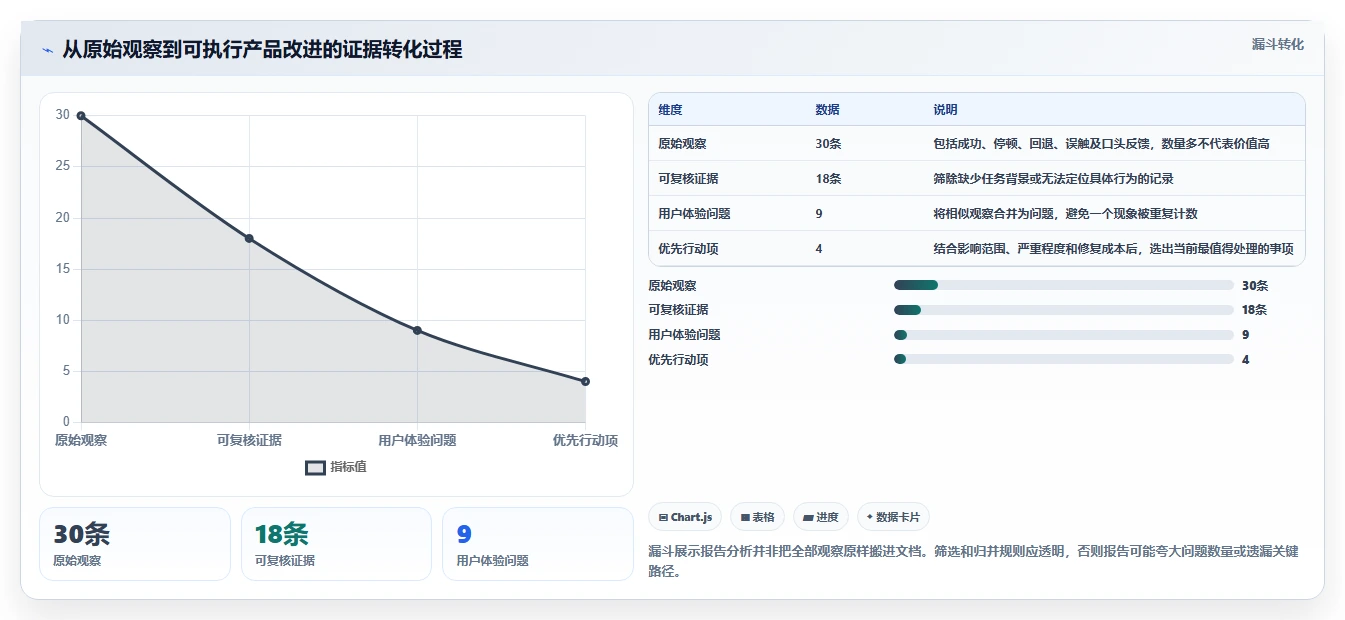Click the 原始观察 progress bar
Image resolution: width=1345 pixels, height=620 pixels.
click(1063, 285)
